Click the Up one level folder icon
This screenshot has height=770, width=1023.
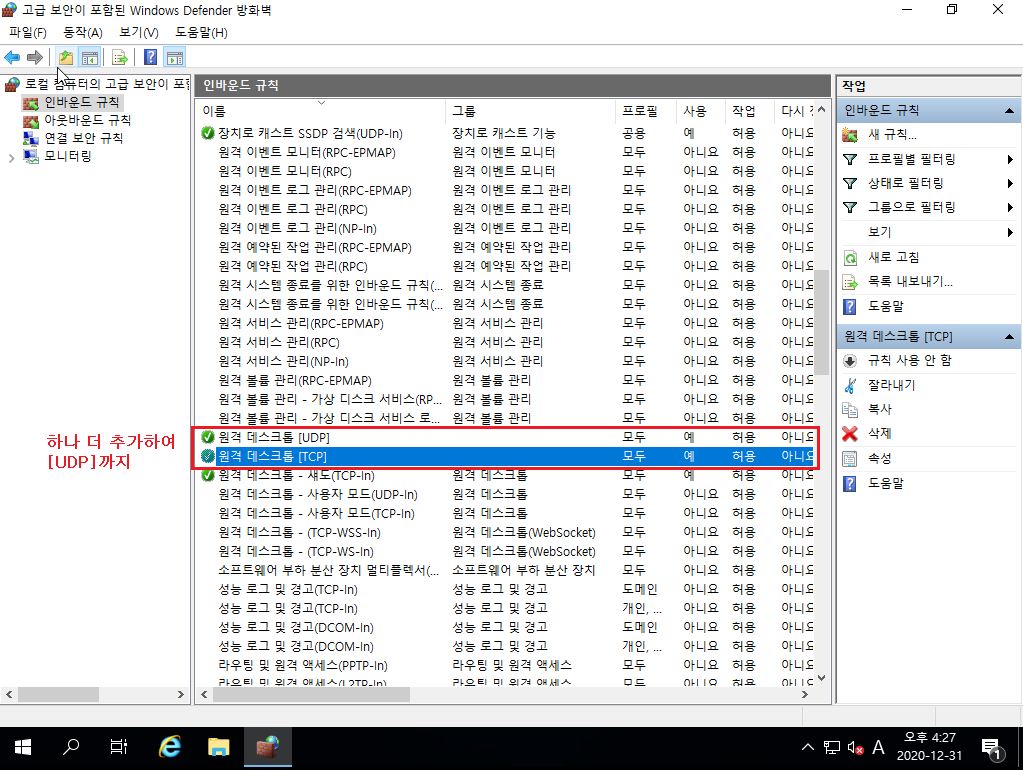pyautogui.click(x=66, y=57)
